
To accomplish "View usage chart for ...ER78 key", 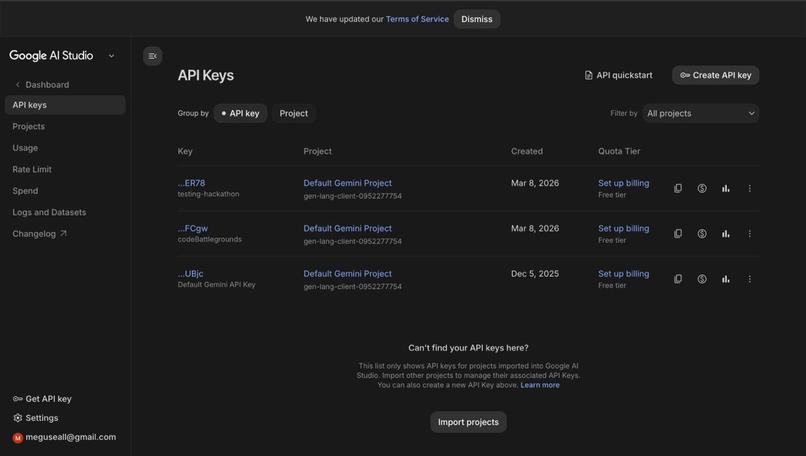I will pyautogui.click(x=725, y=188).
